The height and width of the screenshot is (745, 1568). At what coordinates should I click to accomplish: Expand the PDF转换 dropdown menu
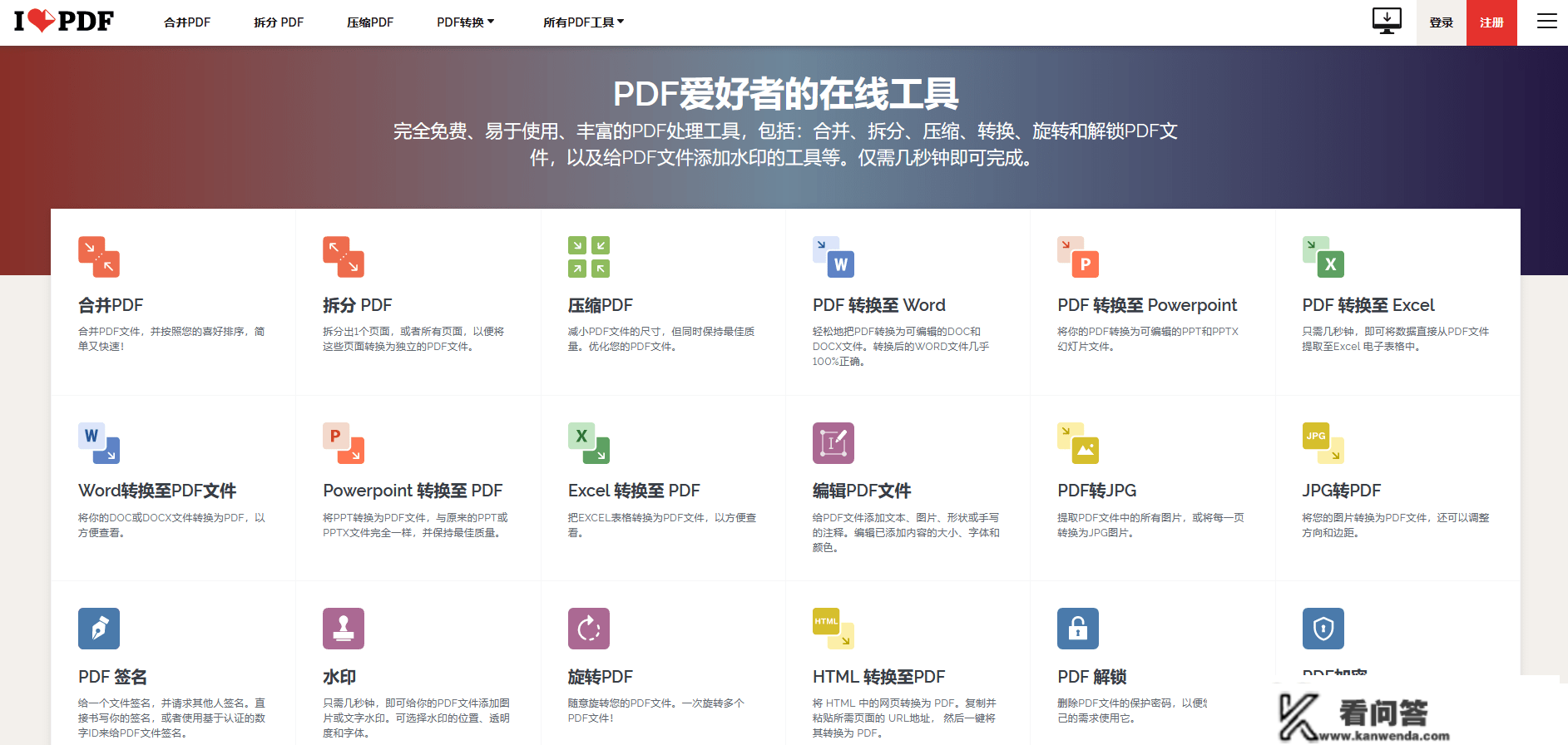point(465,22)
